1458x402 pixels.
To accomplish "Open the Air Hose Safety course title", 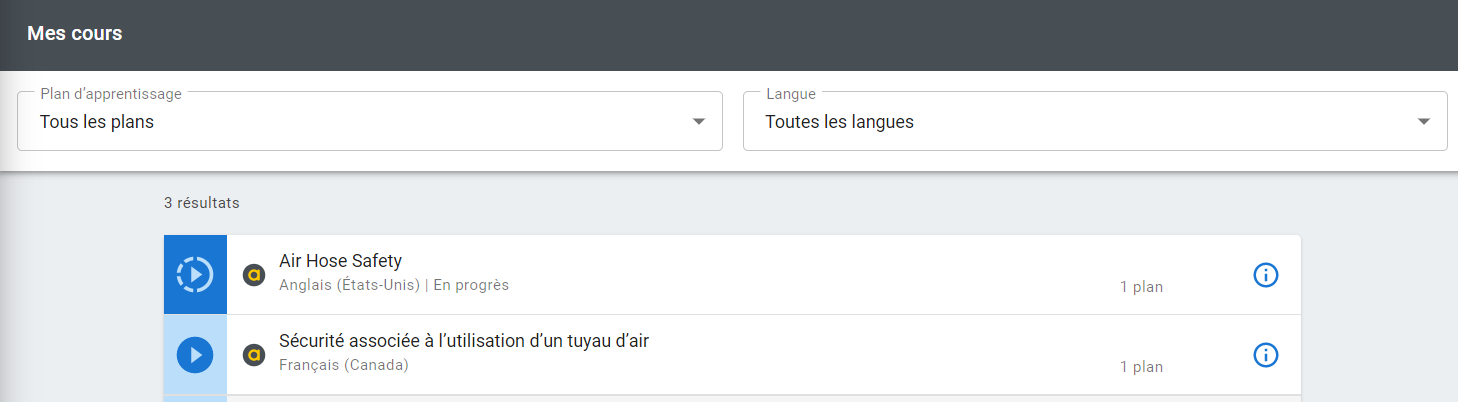I will pyautogui.click(x=340, y=261).
